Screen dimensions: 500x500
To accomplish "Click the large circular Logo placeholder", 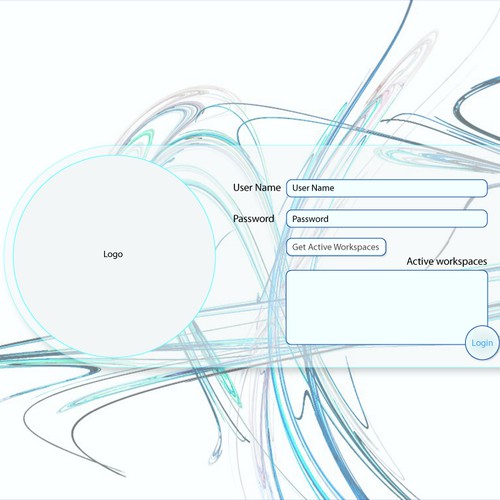I will (x=113, y=256).
